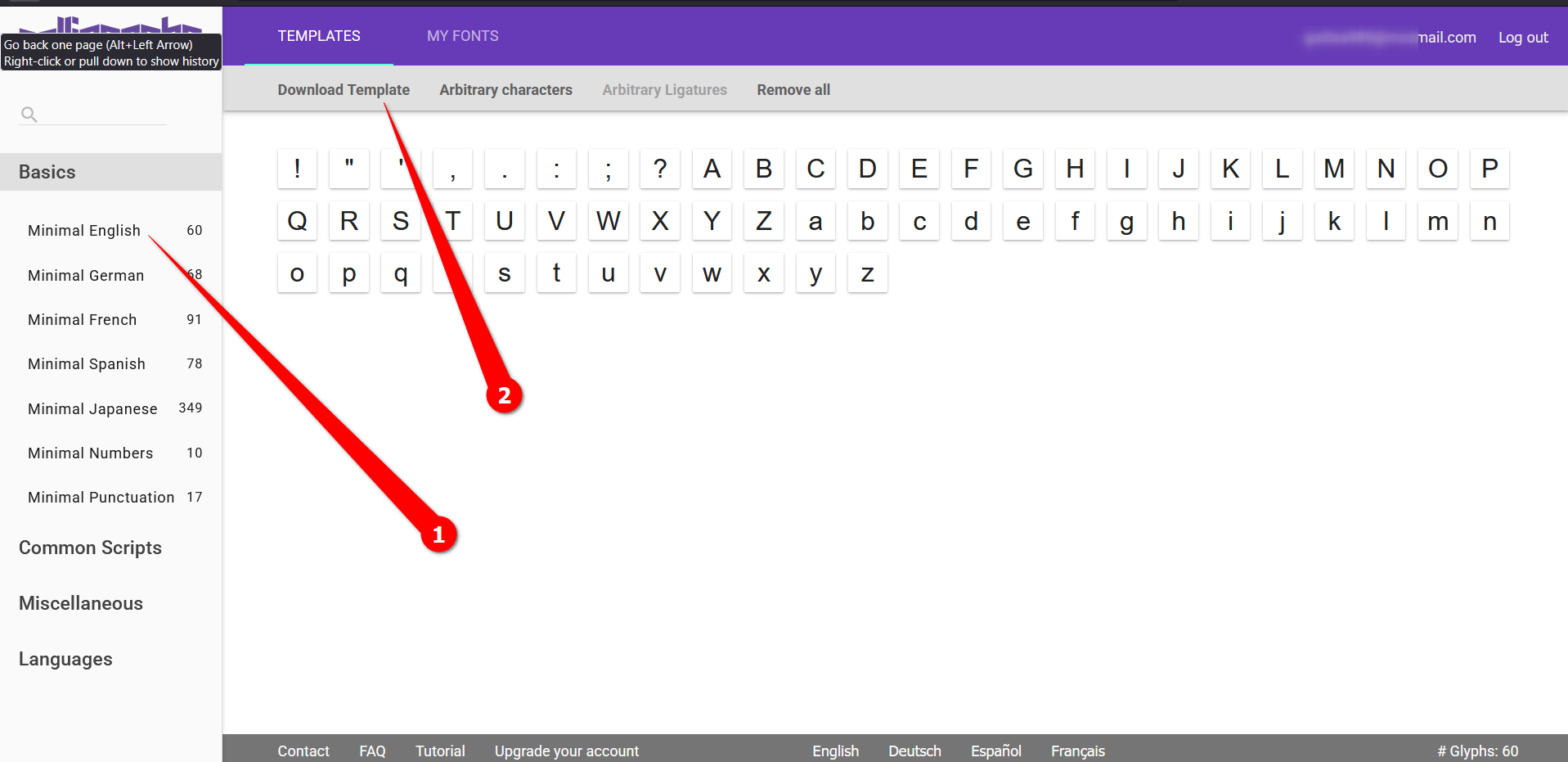Click the double quote glyph tile

pos(349,169)
